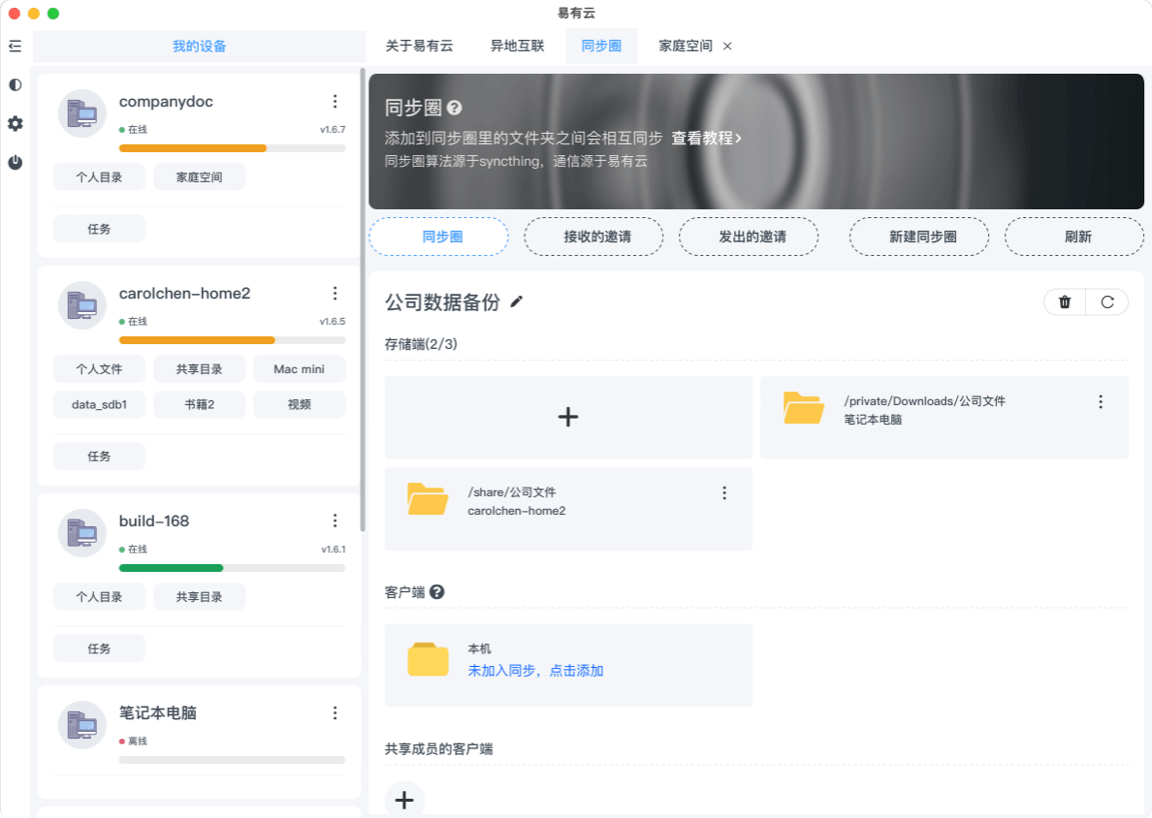Viewport: 1152px width, 818px height.
Task: Open more options for carolchen-home2 device
Action: click(x=335, y=293)
